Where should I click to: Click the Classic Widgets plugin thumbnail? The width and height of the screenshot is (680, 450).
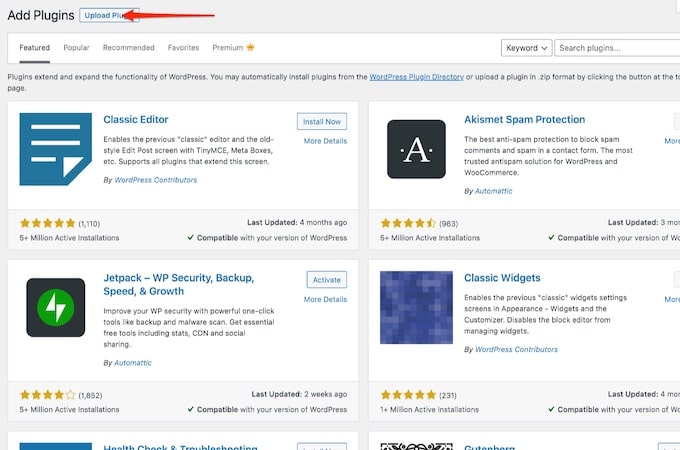point(416,307)
